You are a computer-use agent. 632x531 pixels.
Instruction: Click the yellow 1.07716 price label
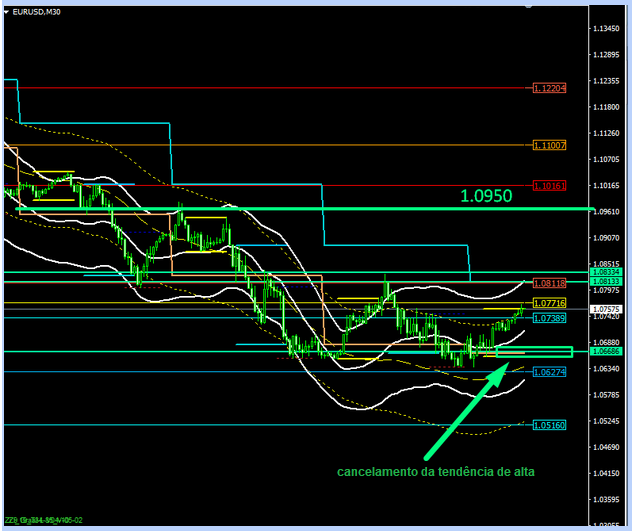click(549, 302)
